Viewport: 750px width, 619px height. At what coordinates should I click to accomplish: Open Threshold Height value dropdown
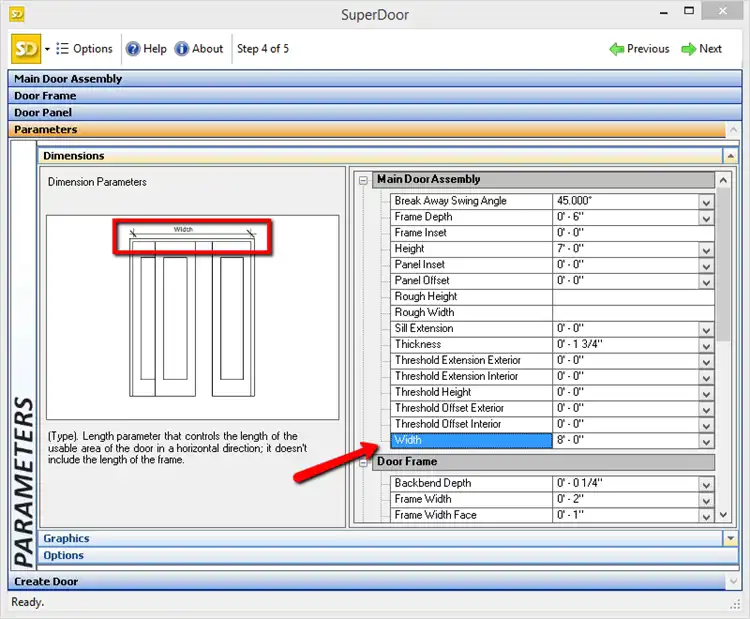(706, 393)
